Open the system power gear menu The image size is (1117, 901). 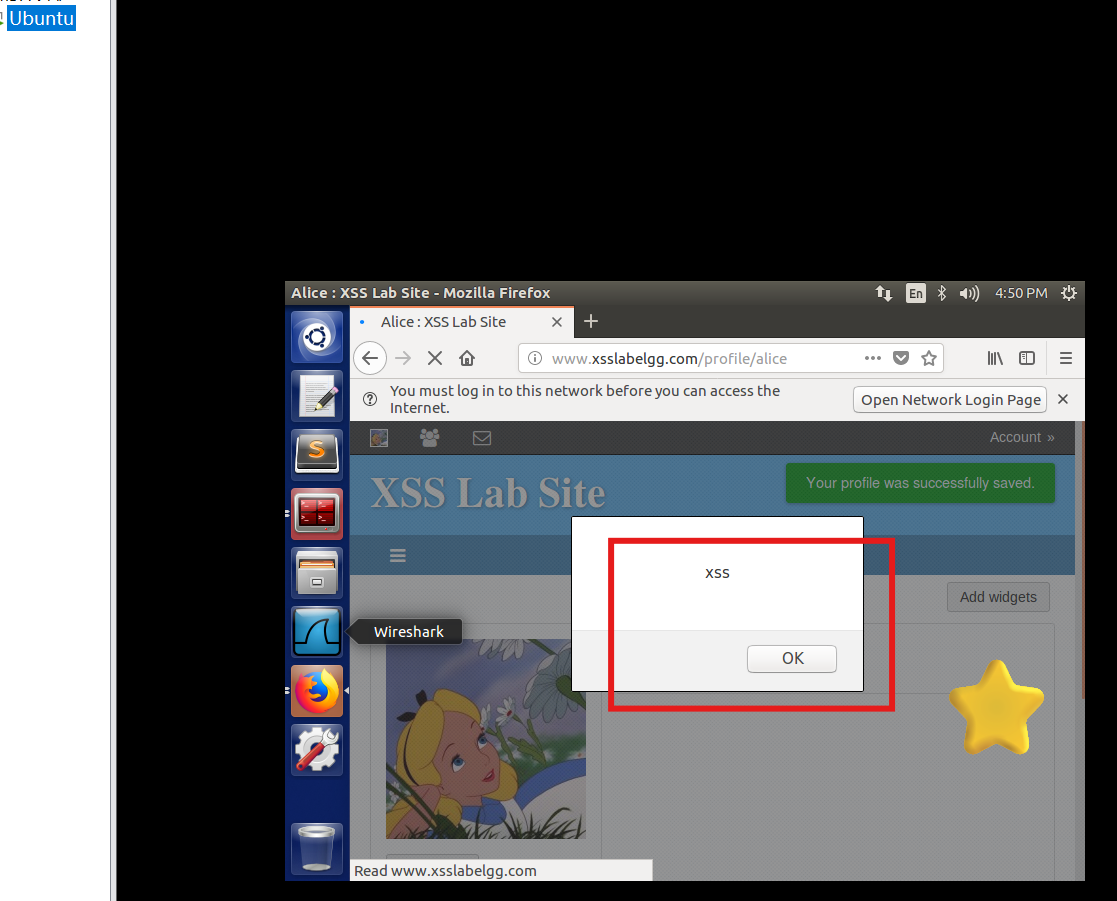click(x=1069, y=293)
